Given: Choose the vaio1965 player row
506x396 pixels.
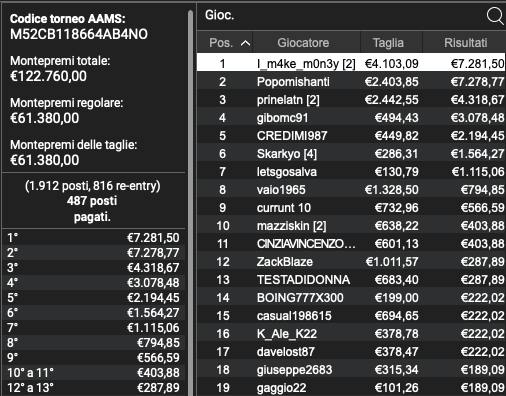Looking at the screenshot, I should coord(351,190).
